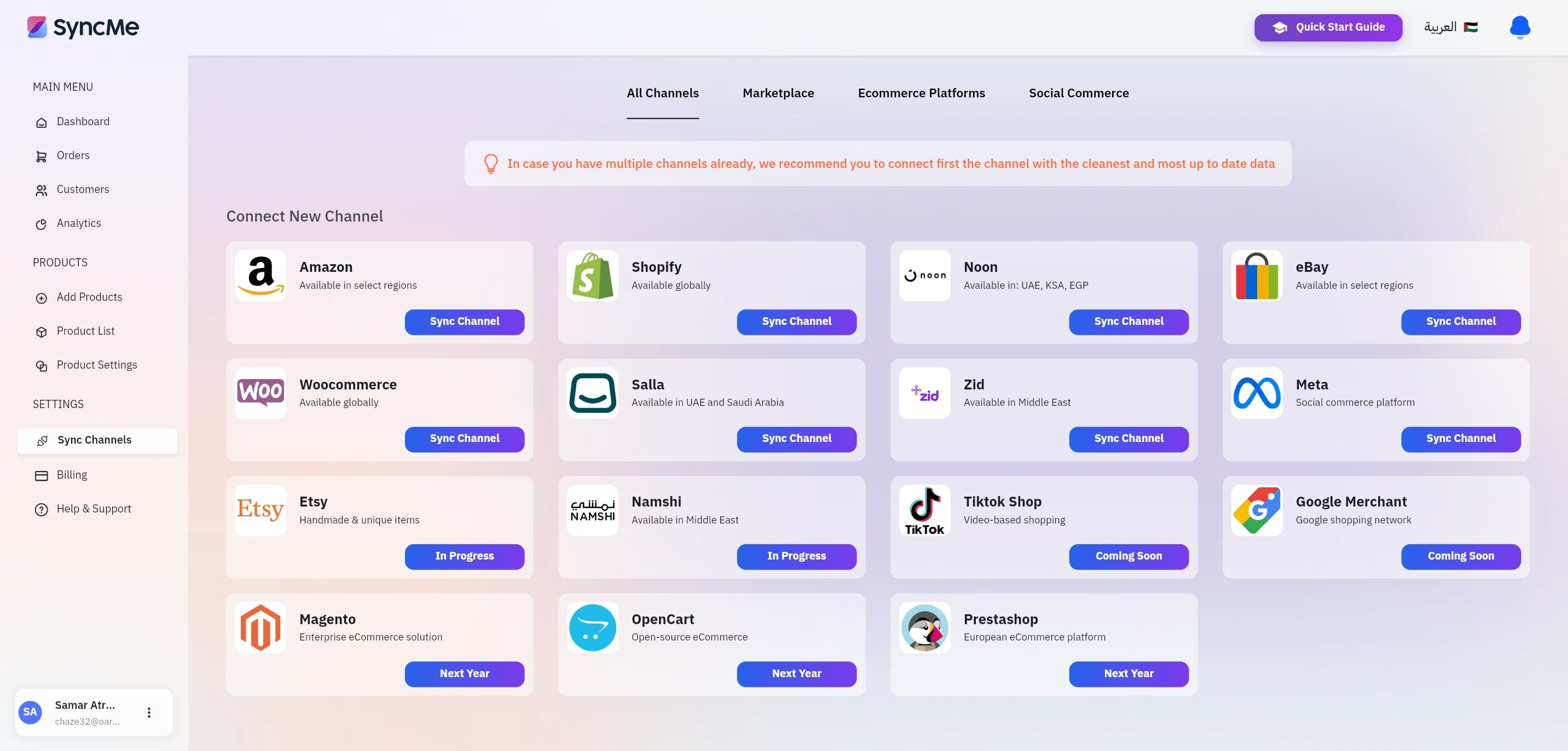1568x751 pixels.
Task: Click the TikTok logo icon
Action: pyautogui.click(x=924, y=510)
